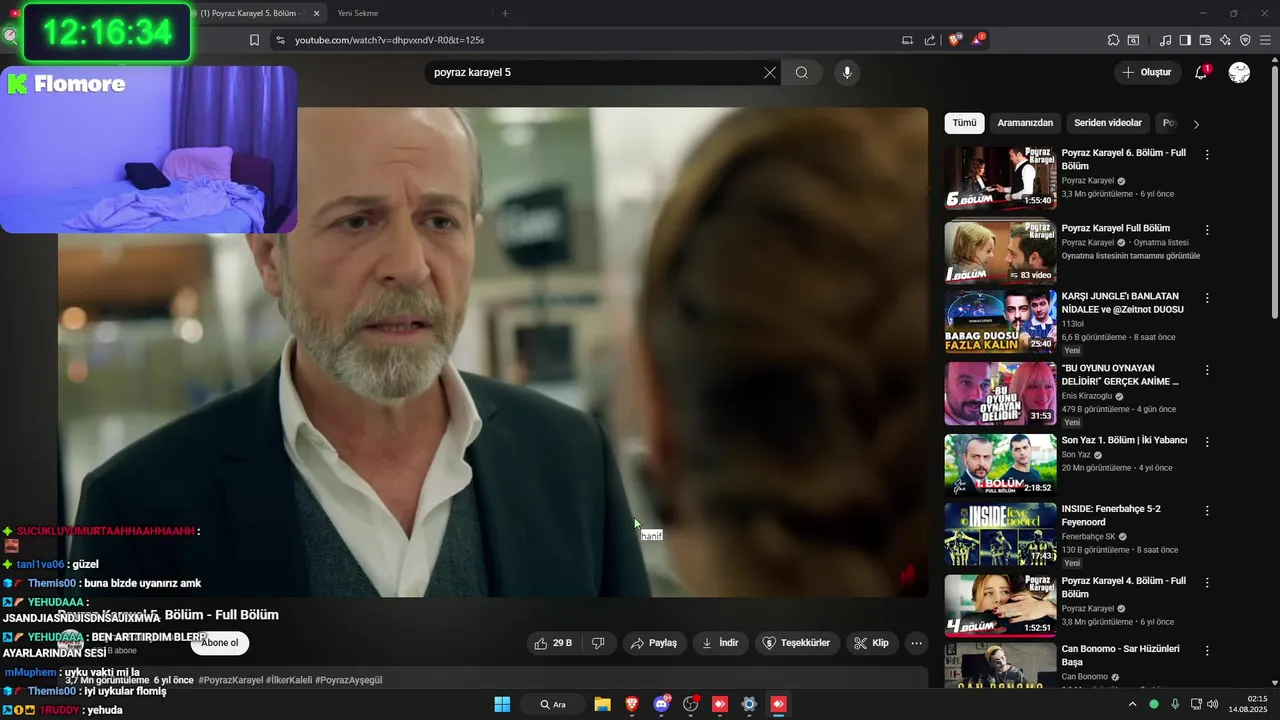Click Oynatma listesinin tamamını görüntüle link
Image resolution: width=1280 pixels, height=720 pixels.
pos(1131,256)
